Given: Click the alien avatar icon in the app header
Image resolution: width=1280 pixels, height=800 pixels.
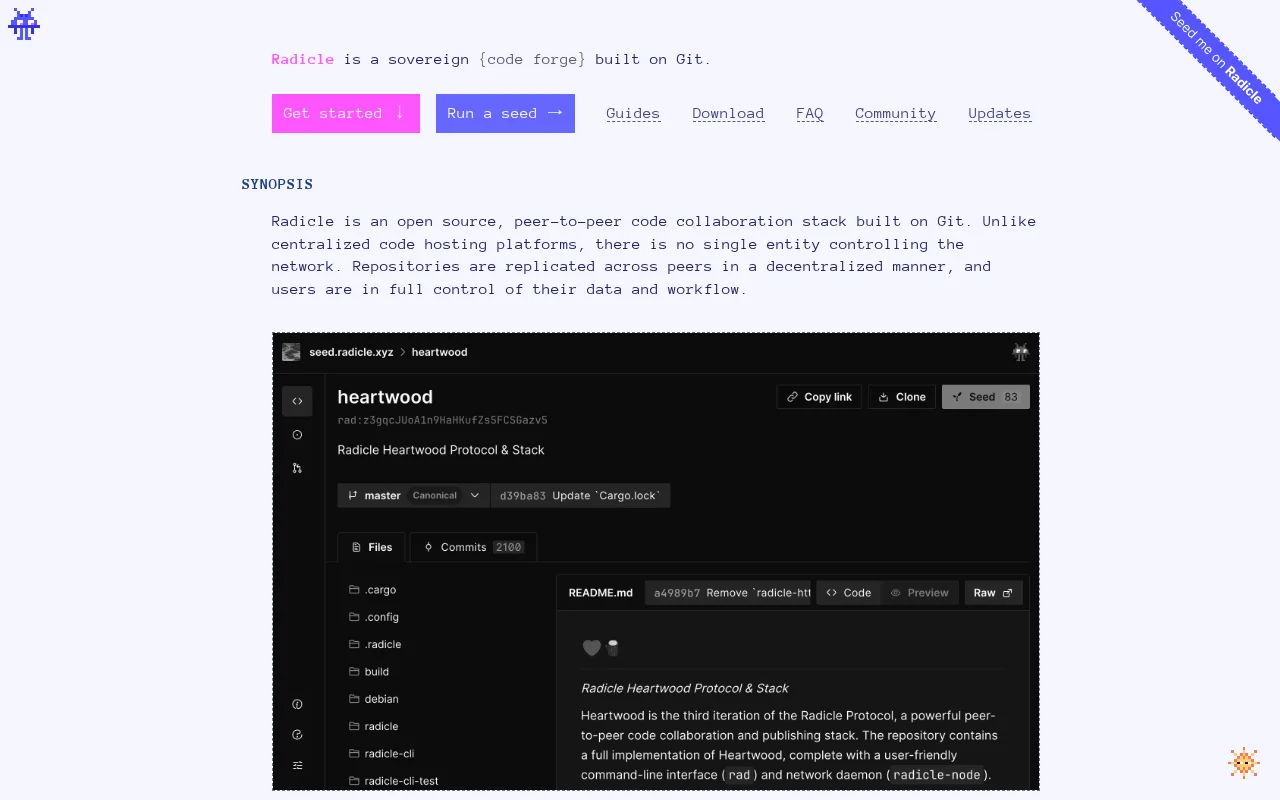Looking at the screenshot, I should (1020, 352).
